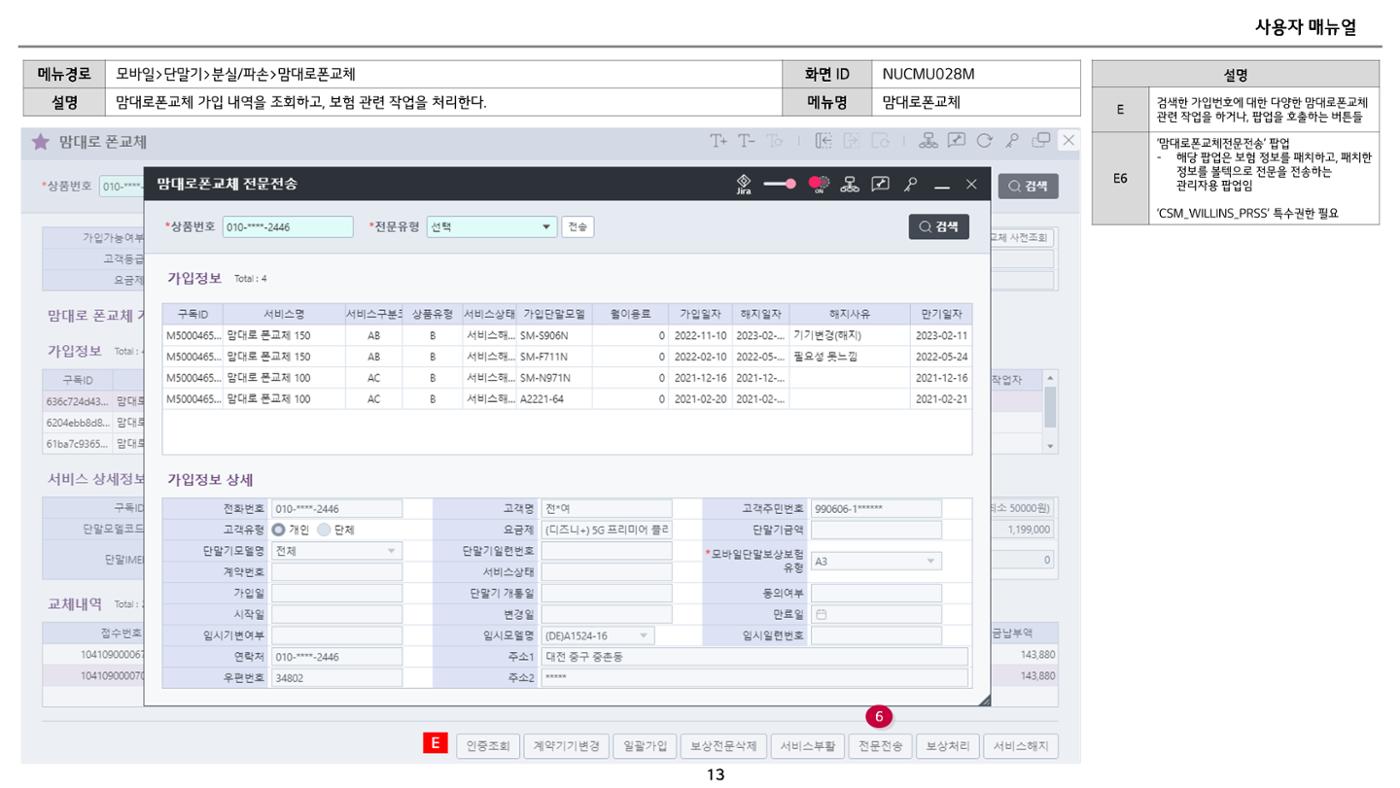Viewport: 1400px width, 788px height.
Task: Click the 우편번호 field showing 34802
Action: pos(336,677)
